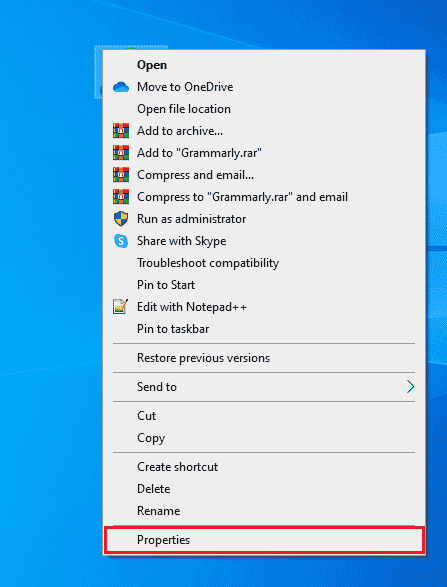Expand the Send to submenu arrow
This screenshot has width=447, height=587.
click(410, 387)
